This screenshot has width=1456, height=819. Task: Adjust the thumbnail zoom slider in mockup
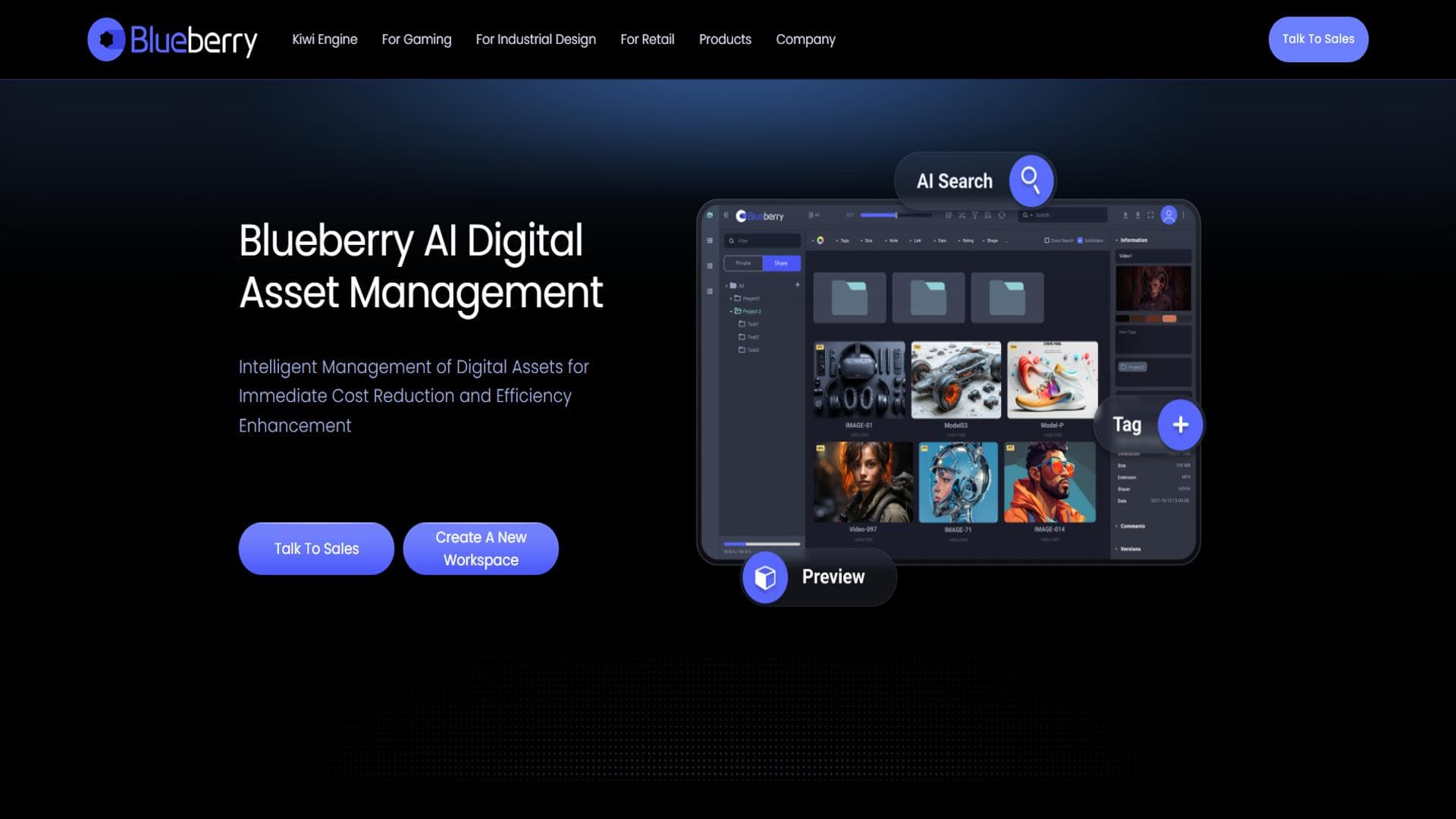click(x=896, y=215)
